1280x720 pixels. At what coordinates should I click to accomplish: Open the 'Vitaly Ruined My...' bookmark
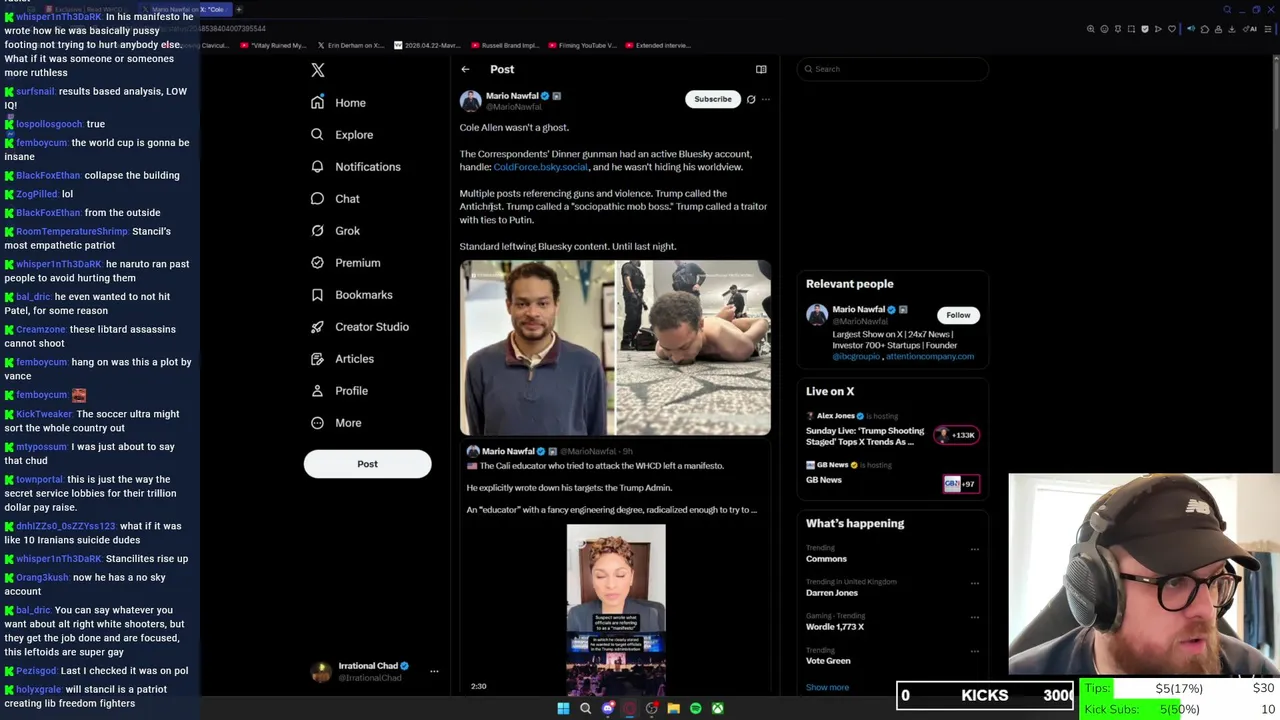(273, 45)
